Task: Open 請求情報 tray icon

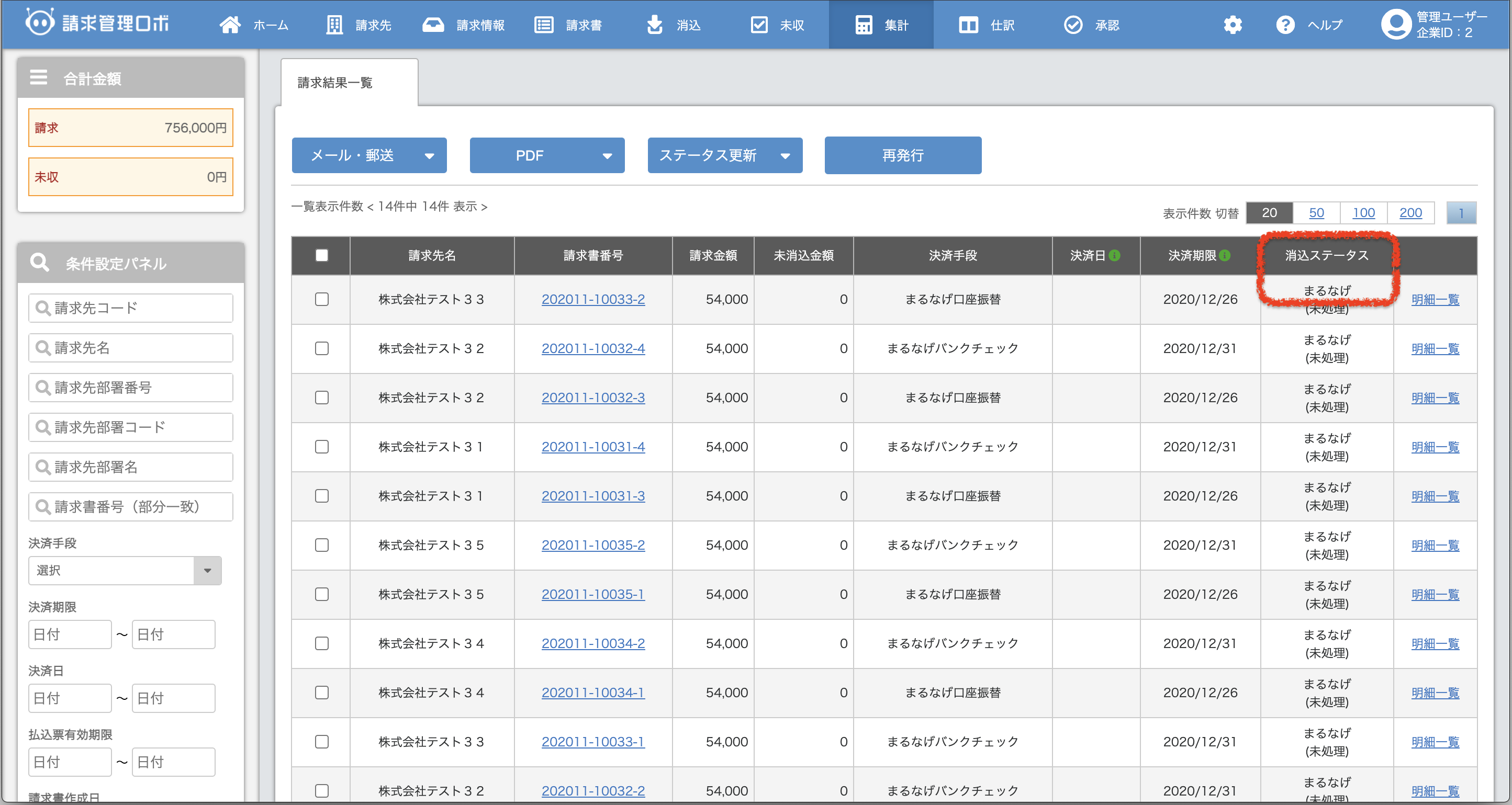Action: [x=433, y=25]
